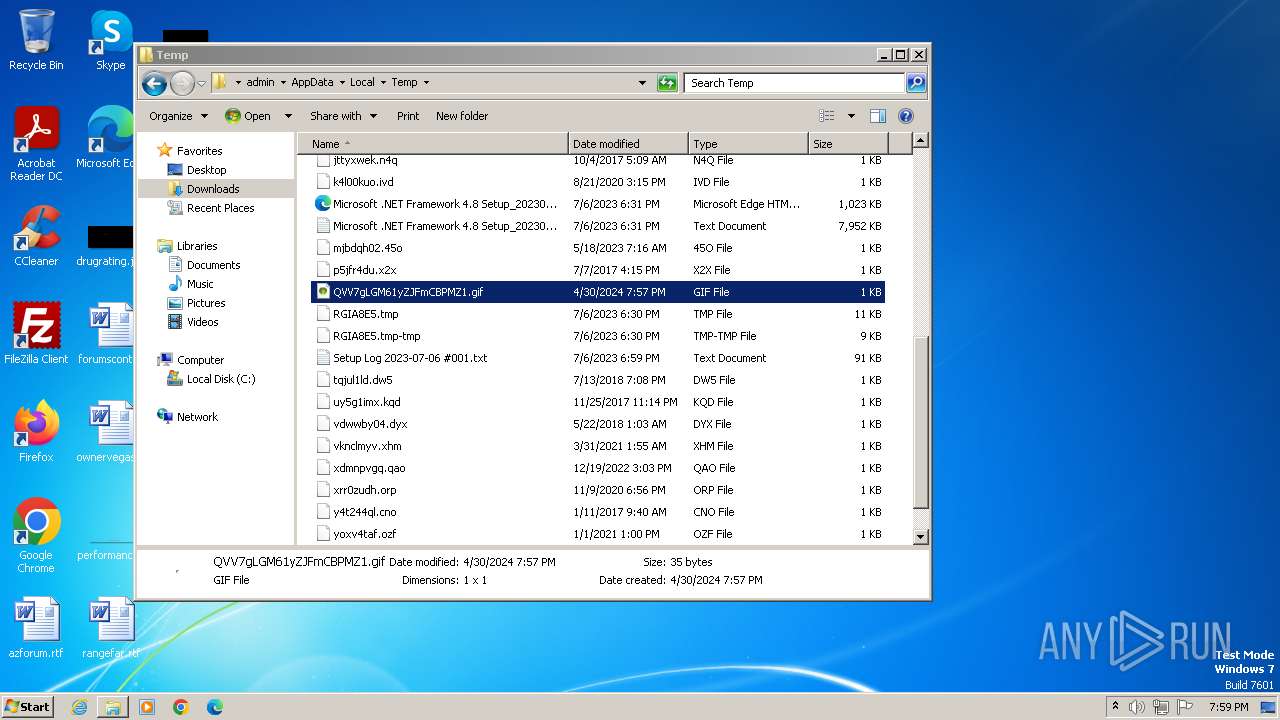Sort by Type column header
This screenshot has width=1280, height=720.
pos(748,144)
